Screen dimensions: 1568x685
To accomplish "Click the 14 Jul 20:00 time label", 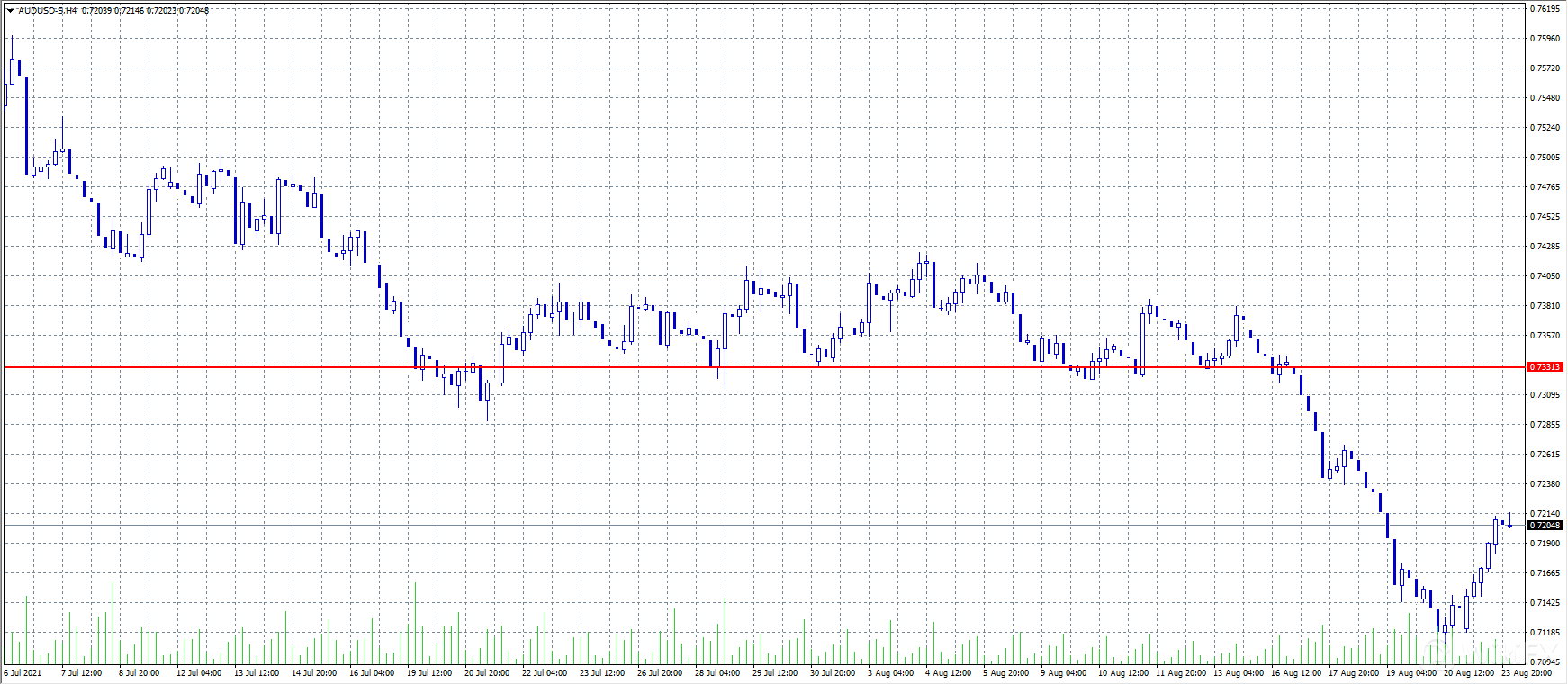I will (x=314, y=673).
